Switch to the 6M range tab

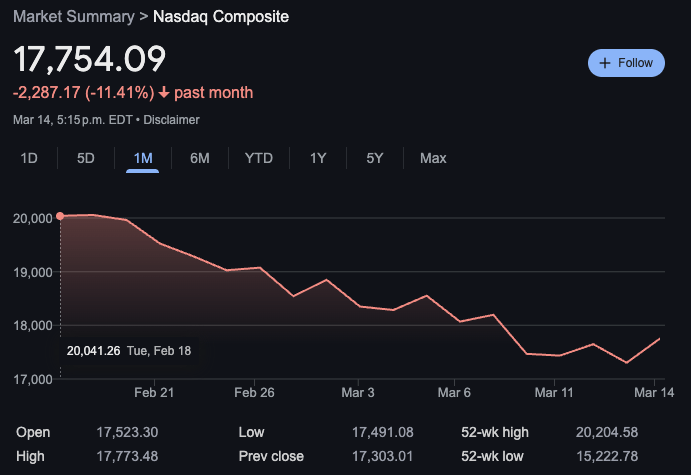[x=200, y=158]
